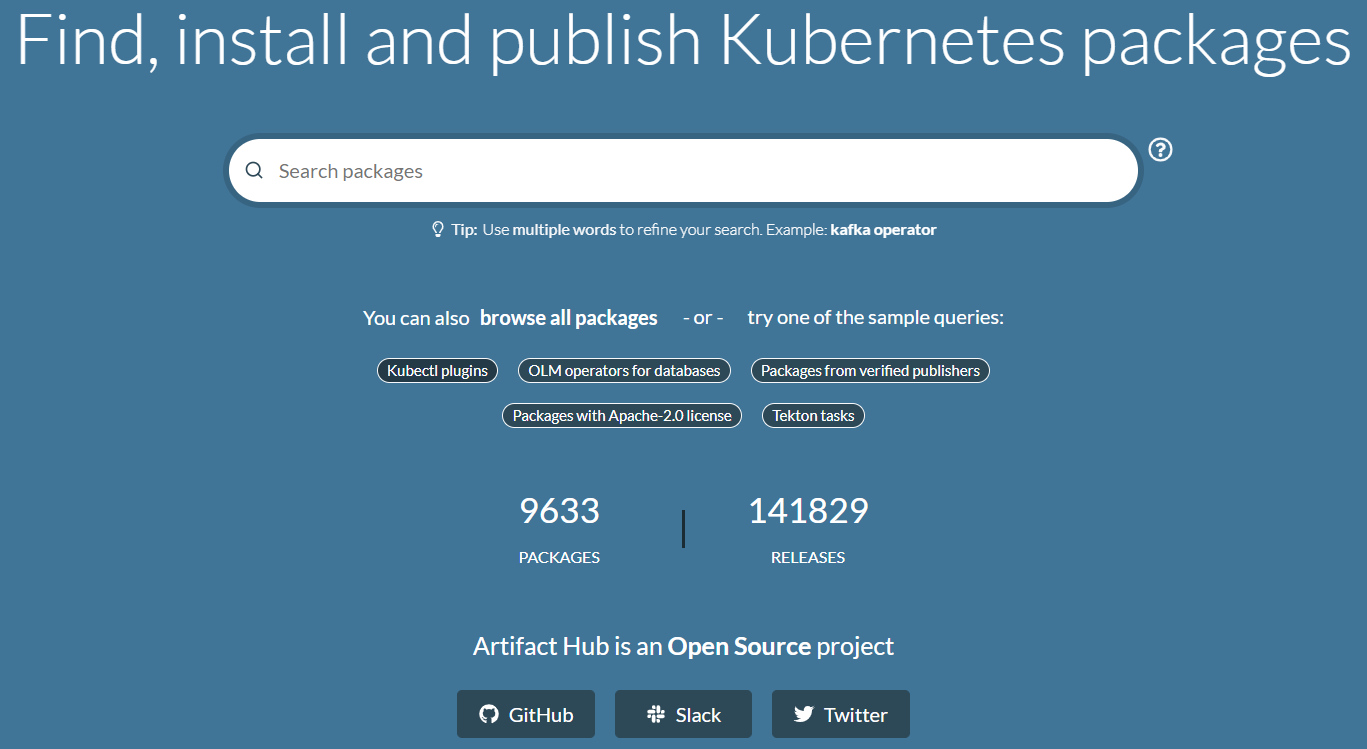Open search tips help icon
Viewport: 1367px width, 749px height.
[1160, 150]
